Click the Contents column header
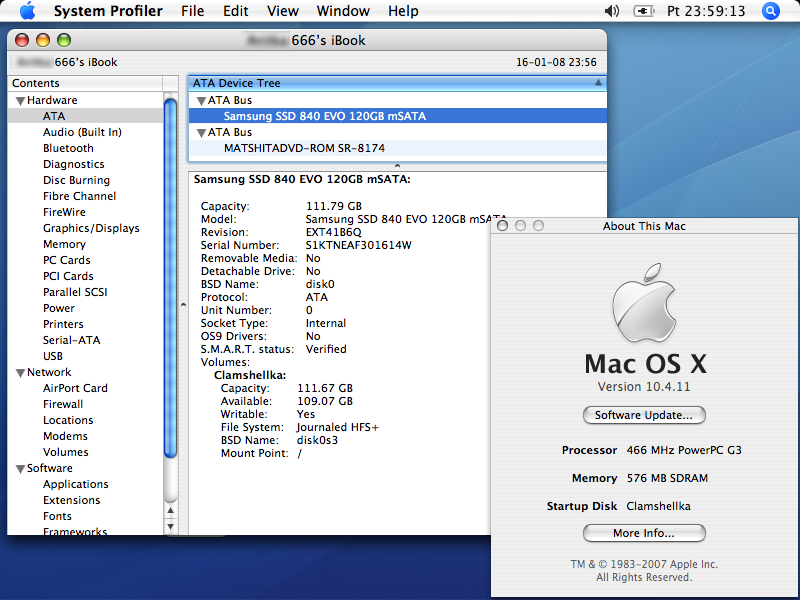The height and width of the screenshot is (600, 800). point(85,83)
